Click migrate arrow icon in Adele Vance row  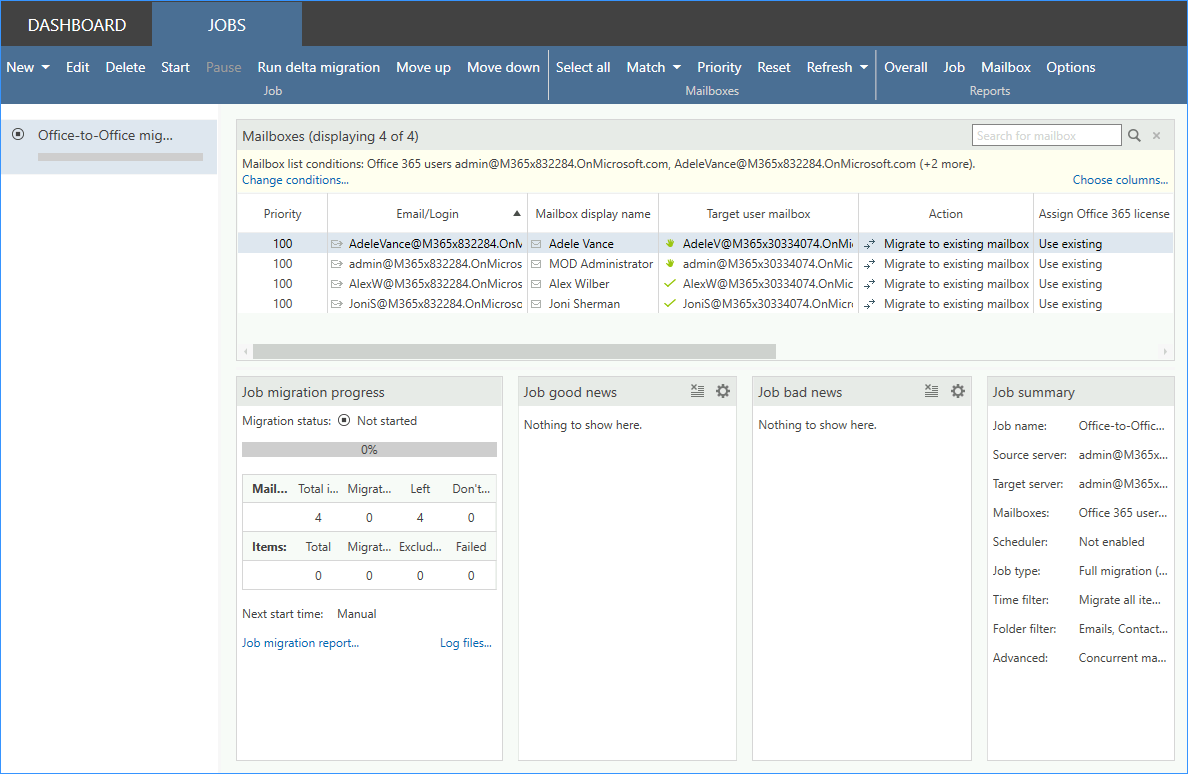tap(870, 244)
